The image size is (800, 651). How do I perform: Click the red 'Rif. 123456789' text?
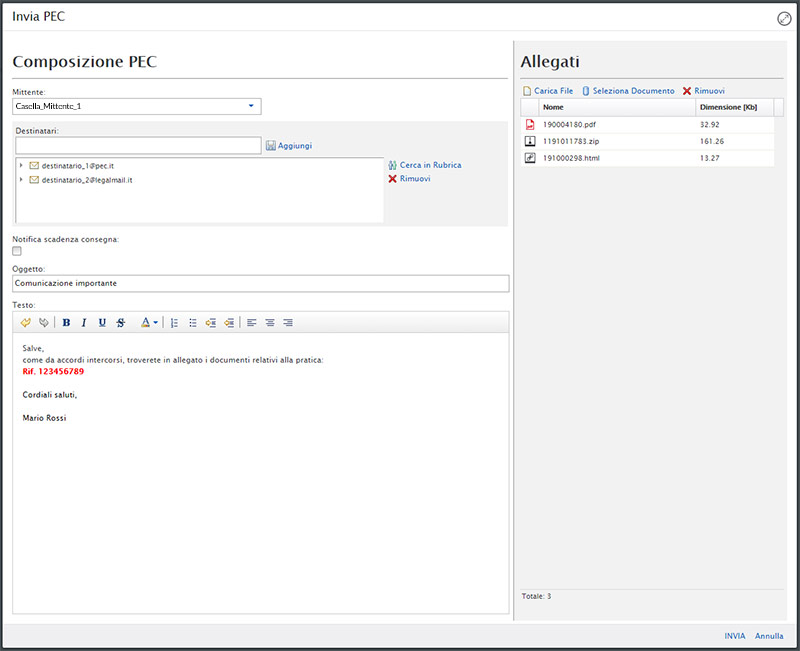pyautogui.click(x=53, y=371)
